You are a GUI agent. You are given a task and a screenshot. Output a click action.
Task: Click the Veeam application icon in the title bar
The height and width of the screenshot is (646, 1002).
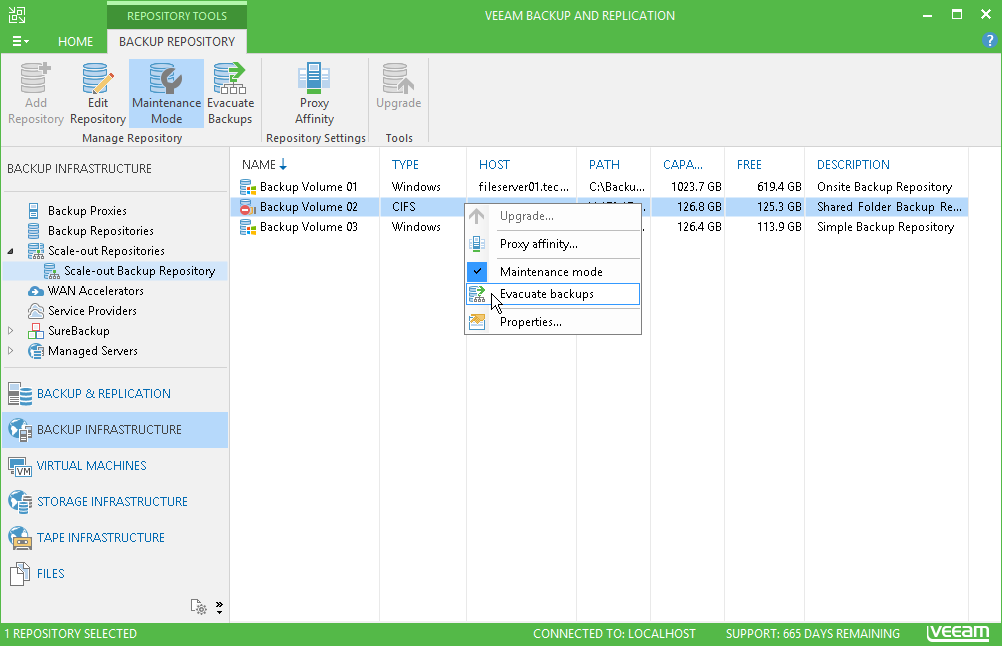coord(17,15)
